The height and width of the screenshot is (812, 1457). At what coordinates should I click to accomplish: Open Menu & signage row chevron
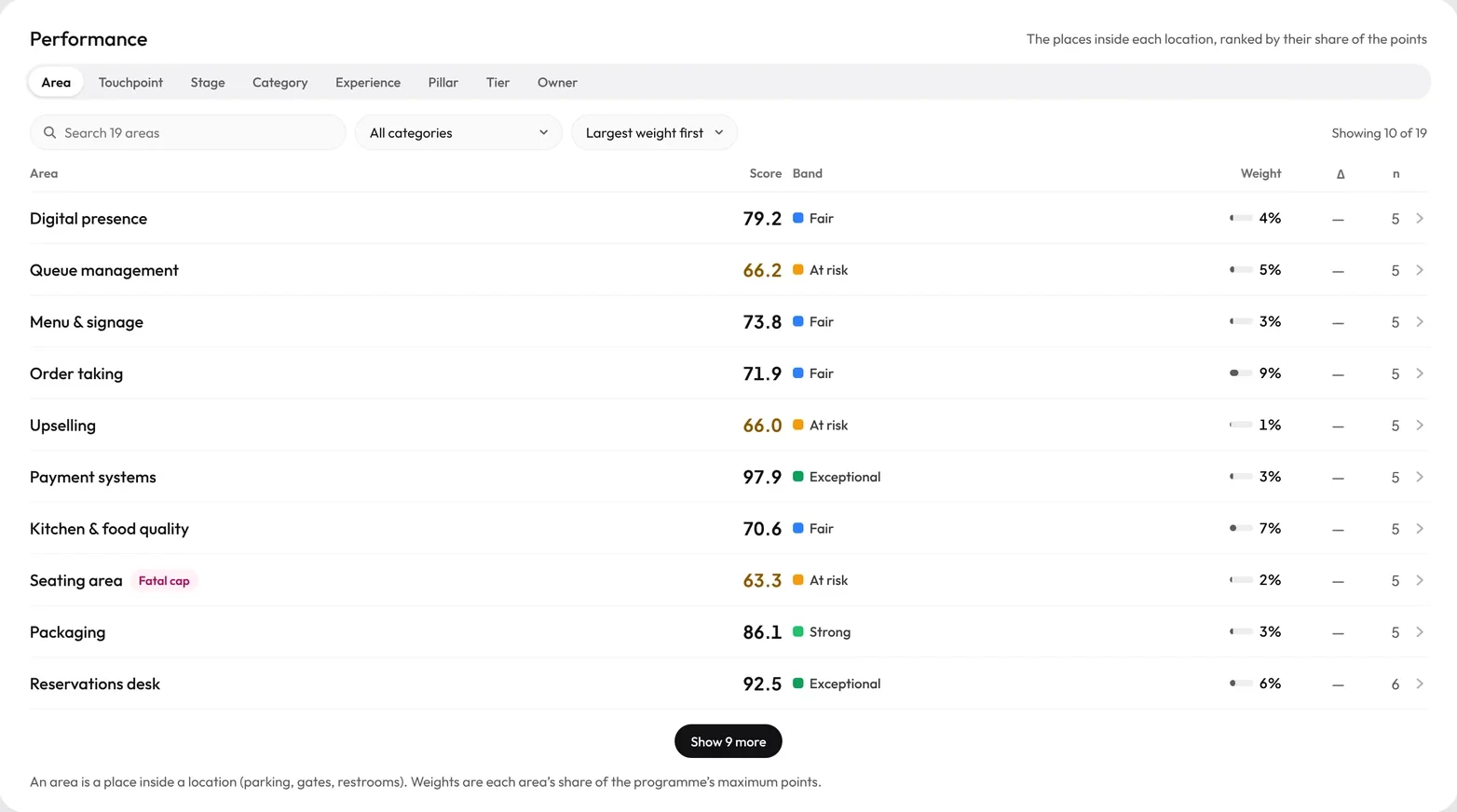1420,322
